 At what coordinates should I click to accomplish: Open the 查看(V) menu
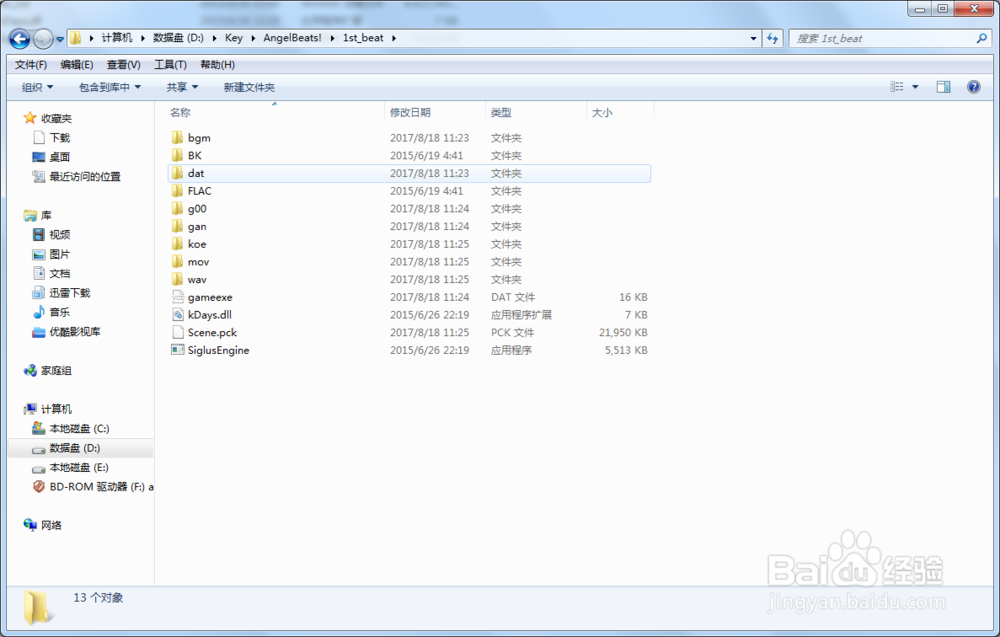point(123,64)
